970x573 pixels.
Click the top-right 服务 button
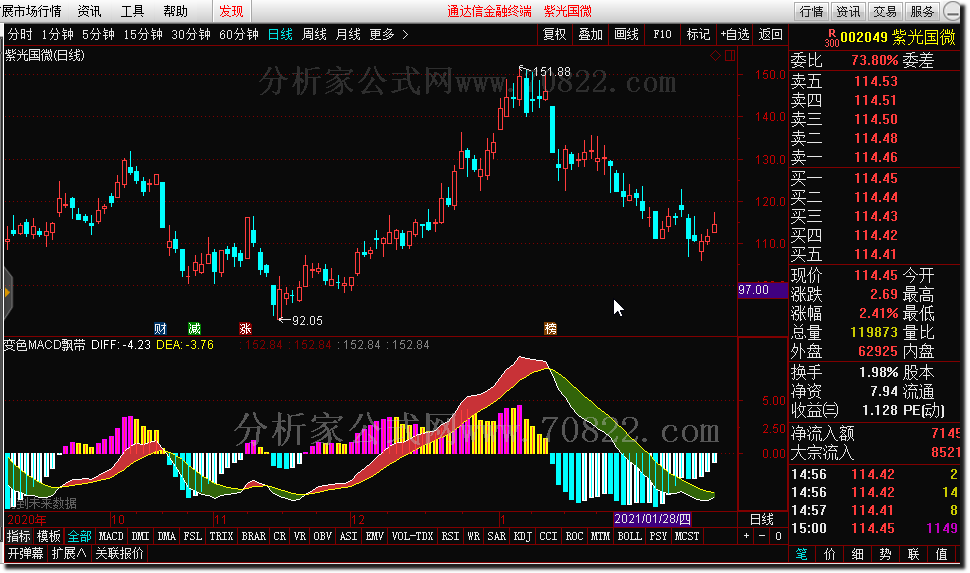(922, 11)
